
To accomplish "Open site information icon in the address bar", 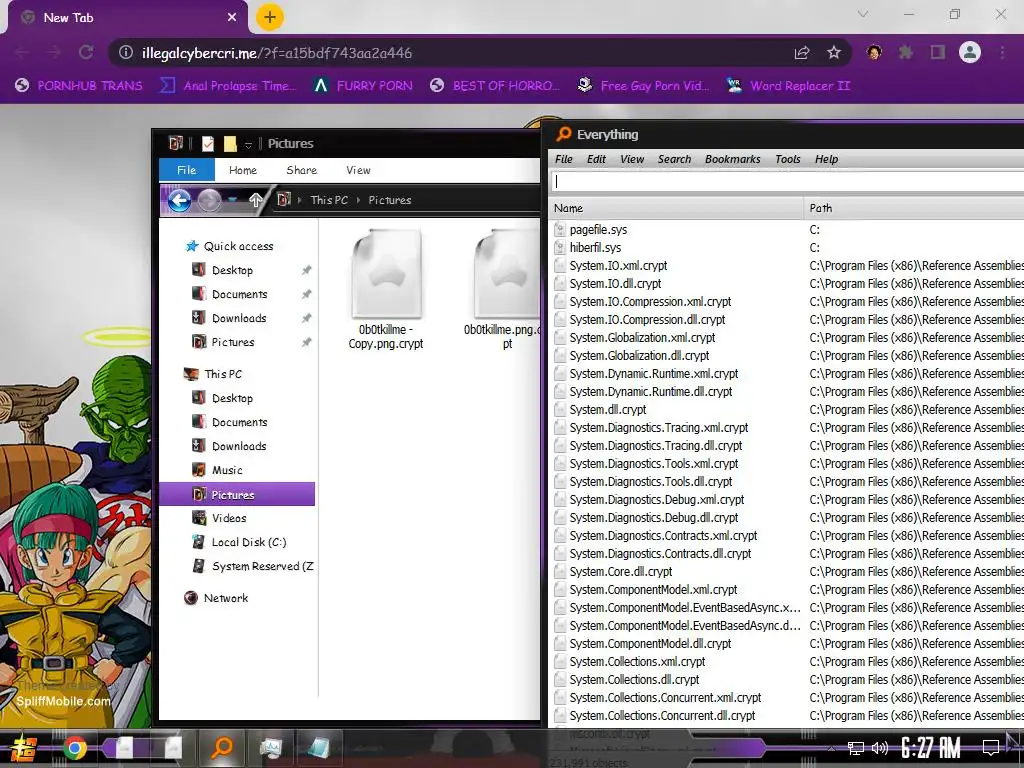I will [x=126, y=53].
